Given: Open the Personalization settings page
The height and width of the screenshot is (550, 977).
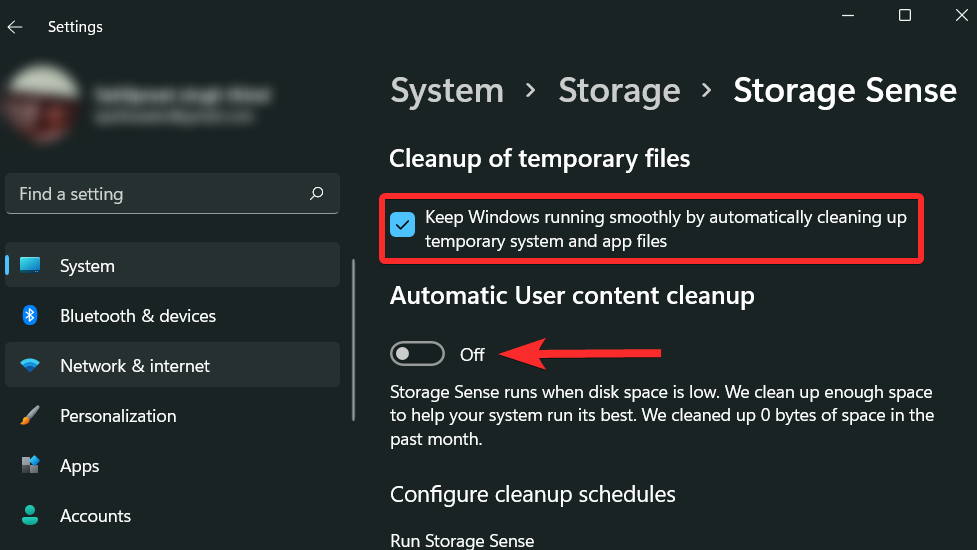Looking at the screenshot, I should point(118,416).
